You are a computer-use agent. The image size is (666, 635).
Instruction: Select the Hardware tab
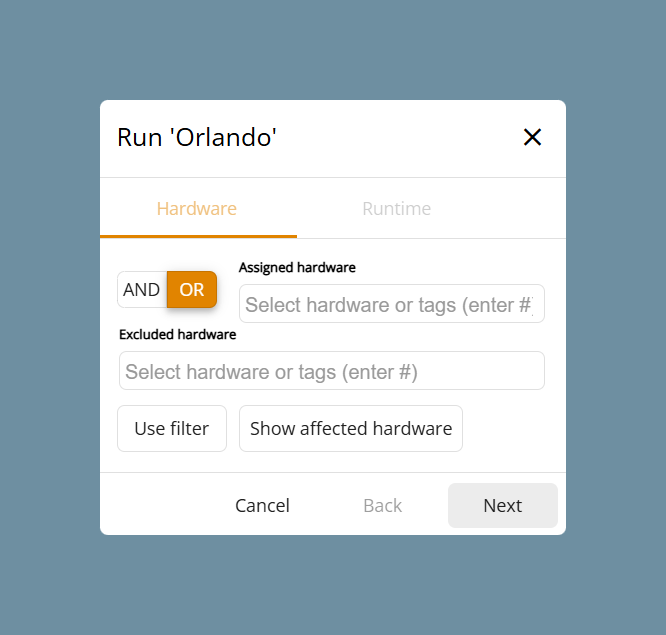197,209
